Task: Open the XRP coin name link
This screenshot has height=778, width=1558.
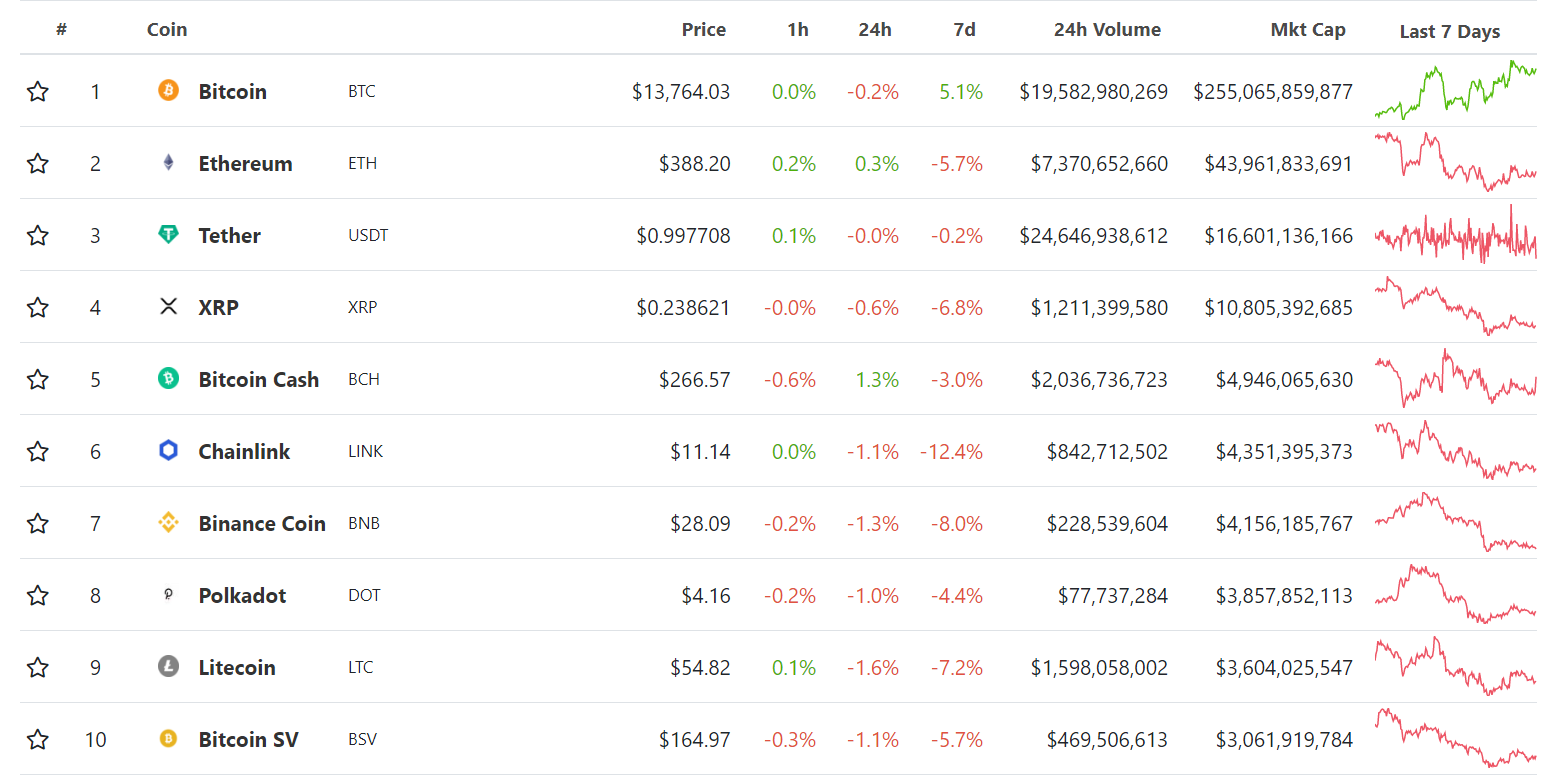Action: 219,308
